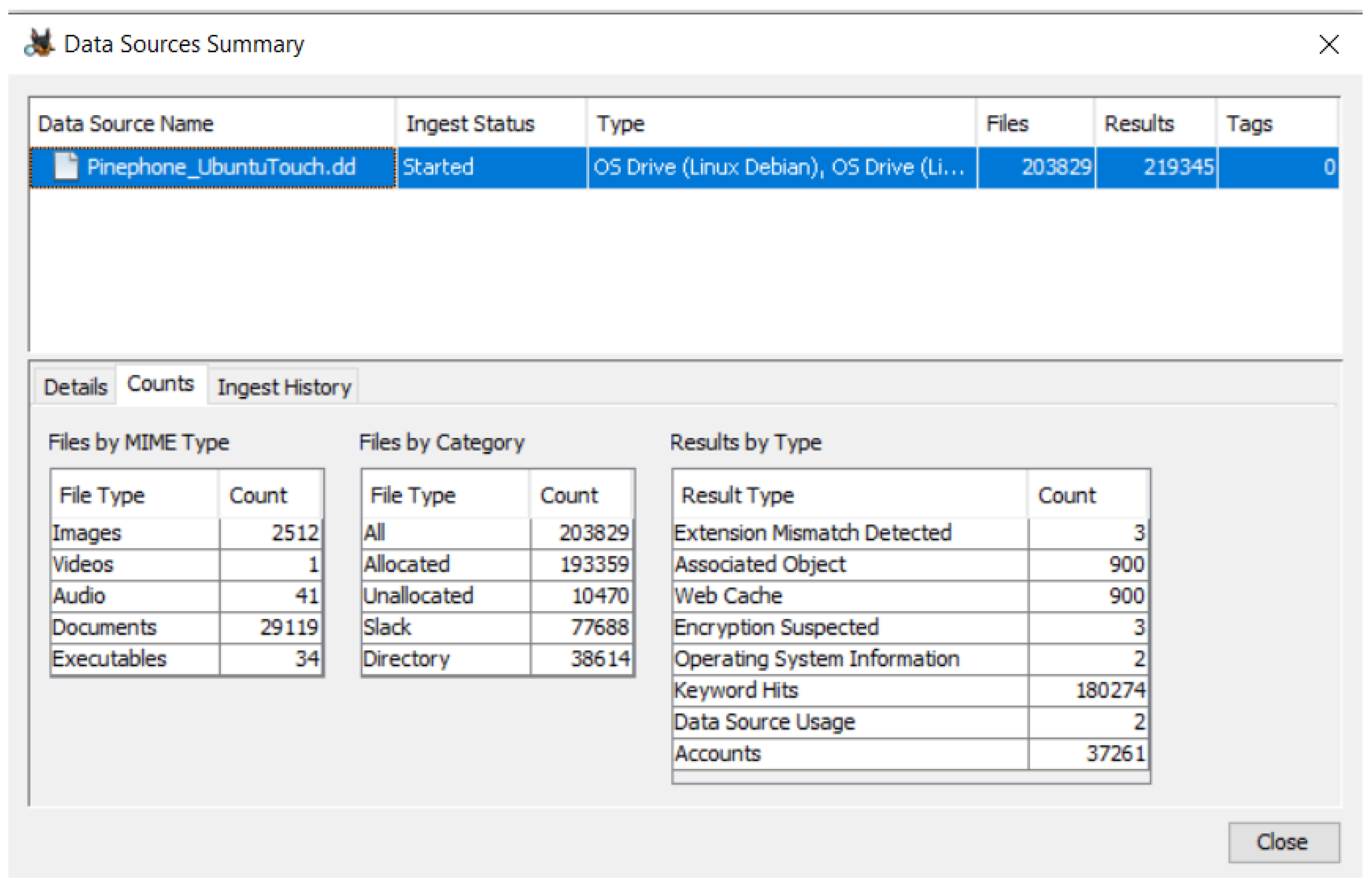Click the Directory row in category table

click(498, 659)
